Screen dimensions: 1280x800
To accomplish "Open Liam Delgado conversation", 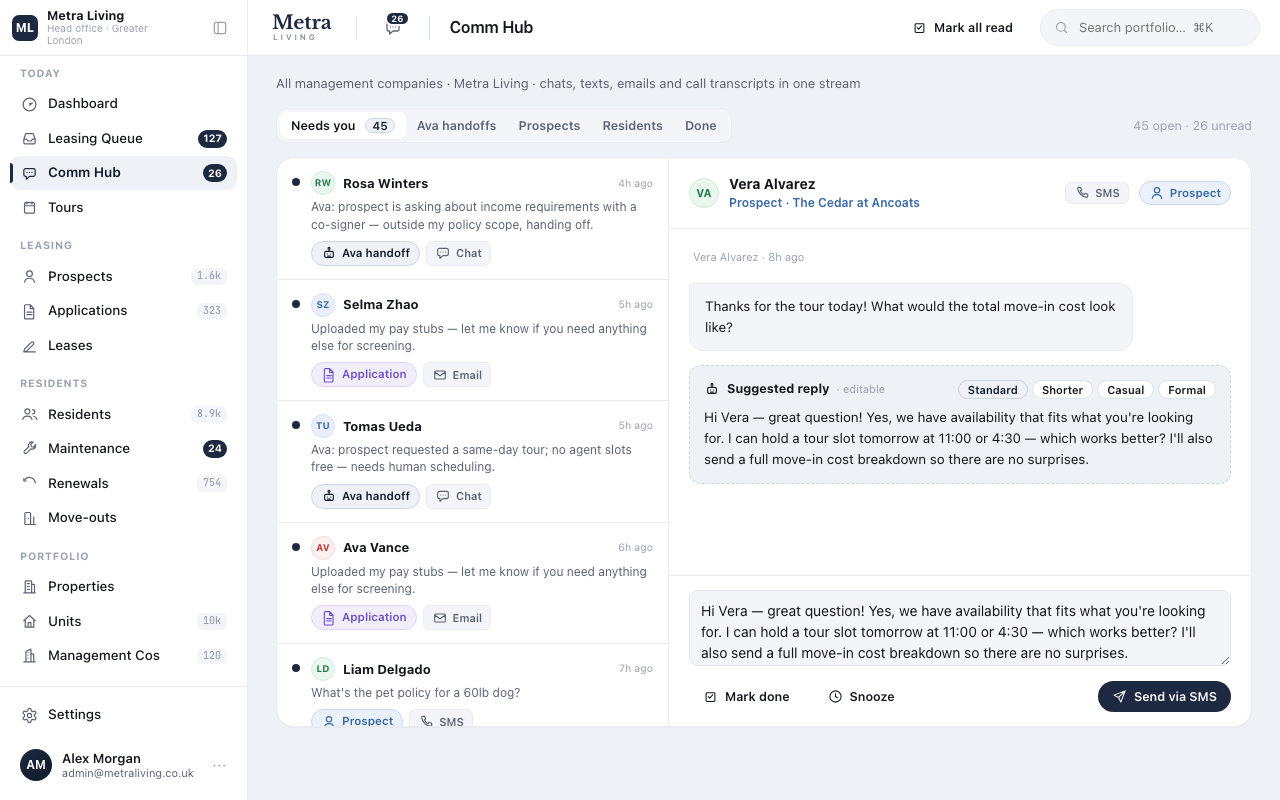I will coord(473,686).
